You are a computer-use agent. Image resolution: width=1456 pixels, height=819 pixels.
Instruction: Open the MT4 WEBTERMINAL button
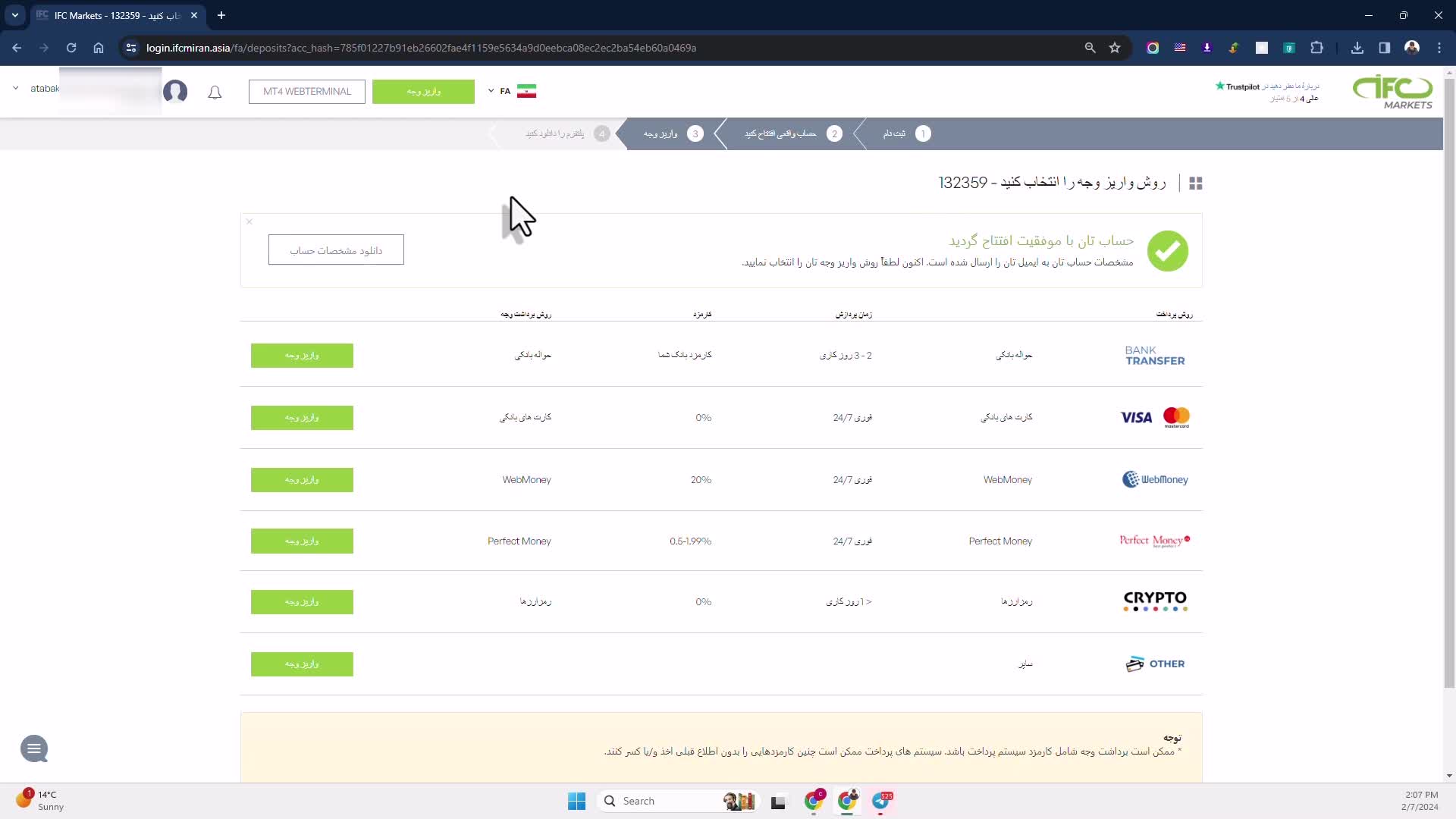click(x=306, y=92)
